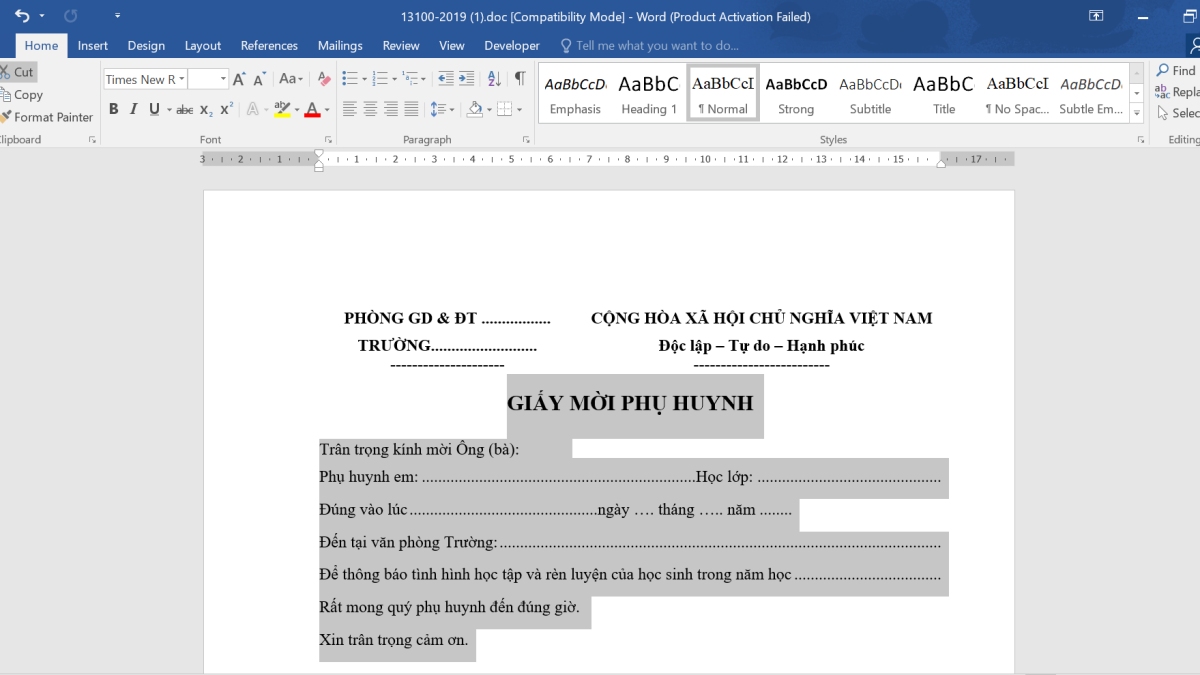1200x675 pixels.
Task: Switch to the Mailings ribbon tab
Action: pos(340,45)
